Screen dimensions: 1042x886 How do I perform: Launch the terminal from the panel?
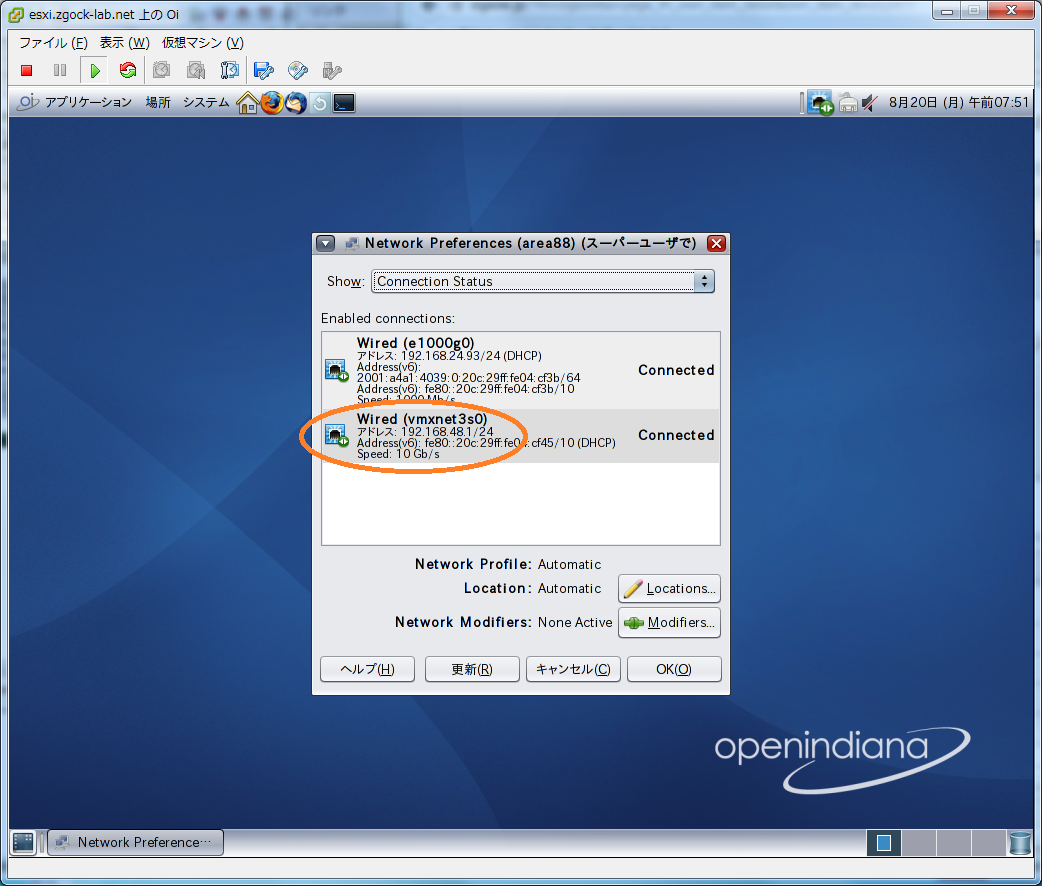(344, 103)
